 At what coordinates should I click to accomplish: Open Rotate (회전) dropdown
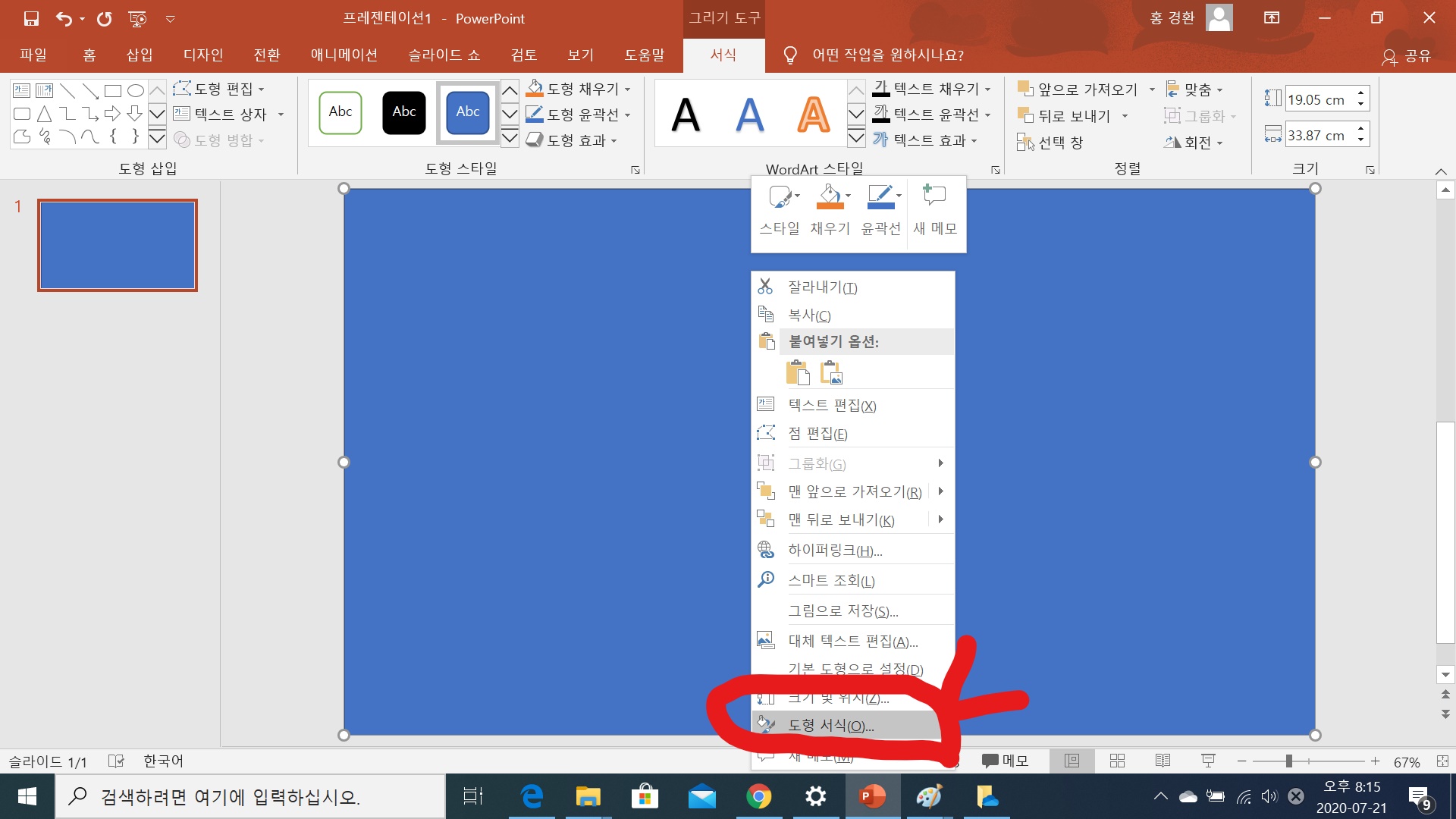coord(1194,142)
